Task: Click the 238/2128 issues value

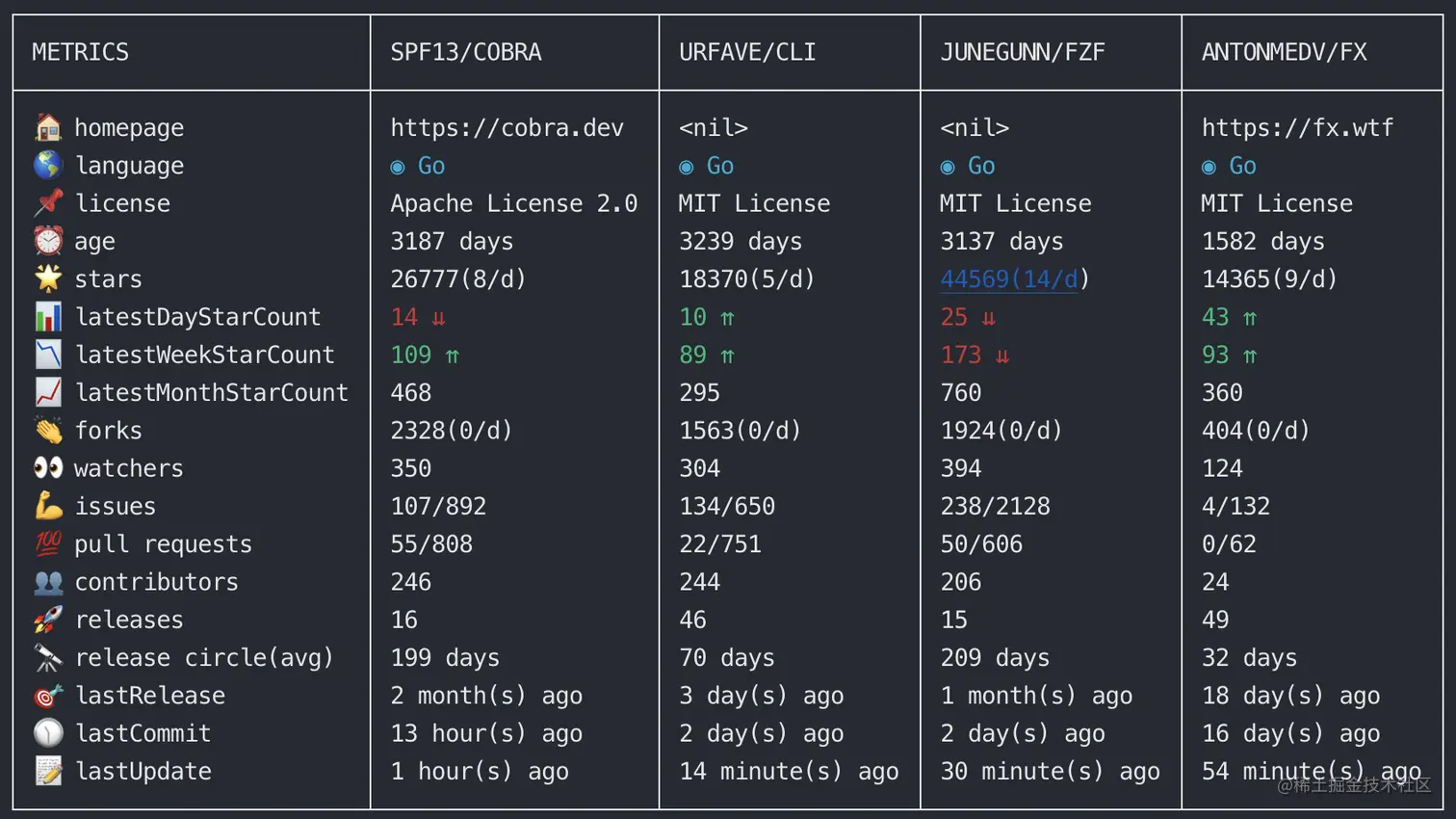Action: [x=995, y=506]
